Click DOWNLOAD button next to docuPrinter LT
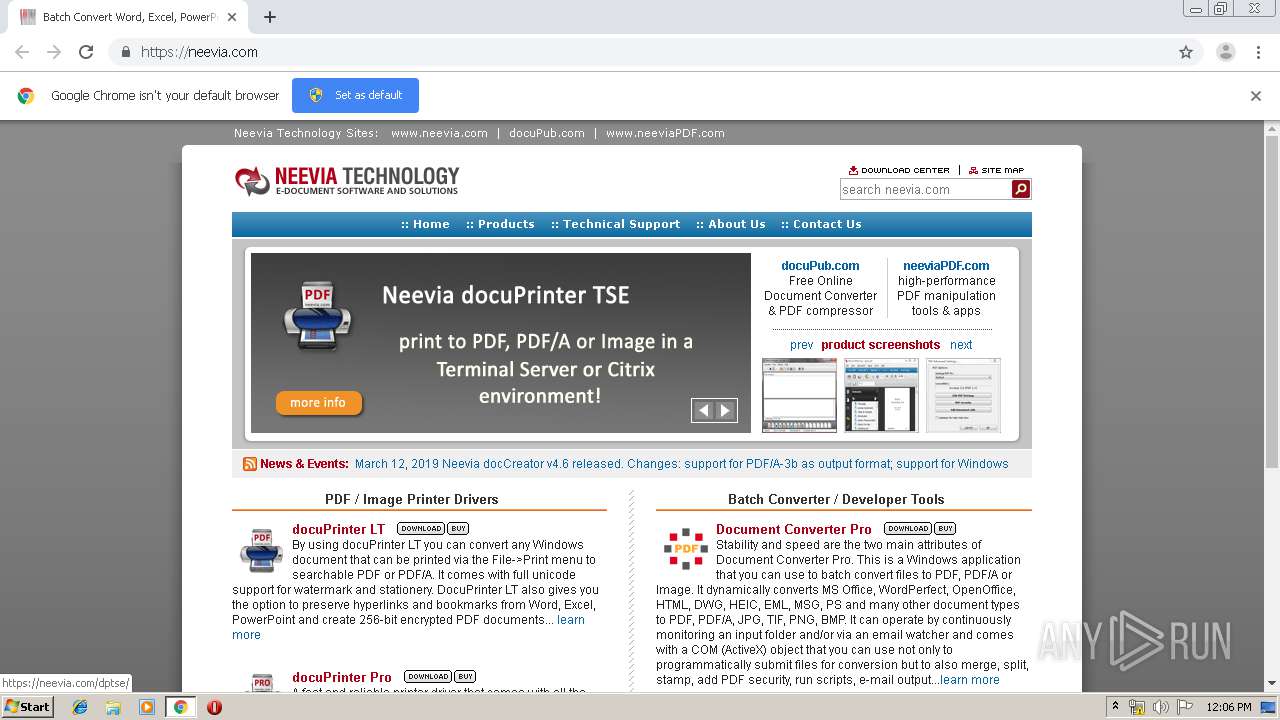This screenshot has width=1280, height=720. (x=421, y=528)
